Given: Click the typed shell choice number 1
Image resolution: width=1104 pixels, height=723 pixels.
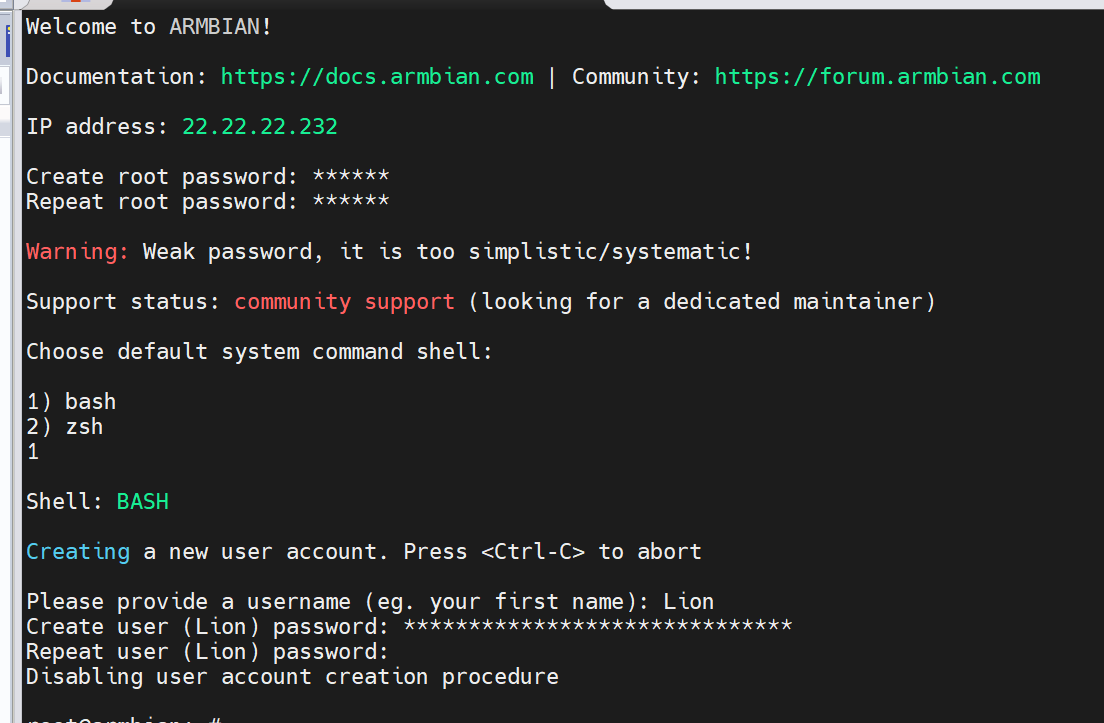Looking at the screenshot, I should pyautogui.click(x=33, y=452).
